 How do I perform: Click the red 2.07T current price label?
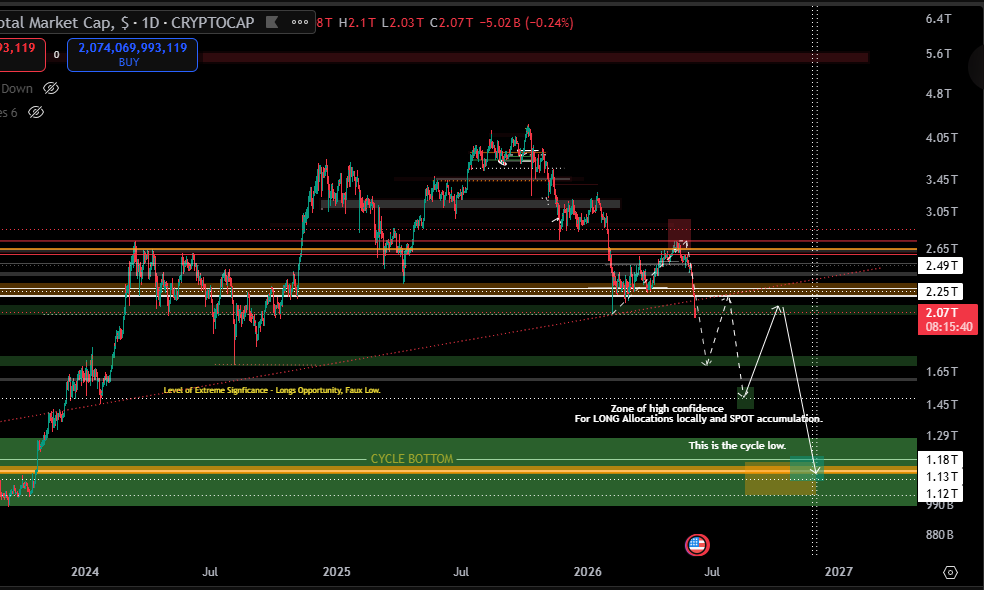tap(942, 313)
